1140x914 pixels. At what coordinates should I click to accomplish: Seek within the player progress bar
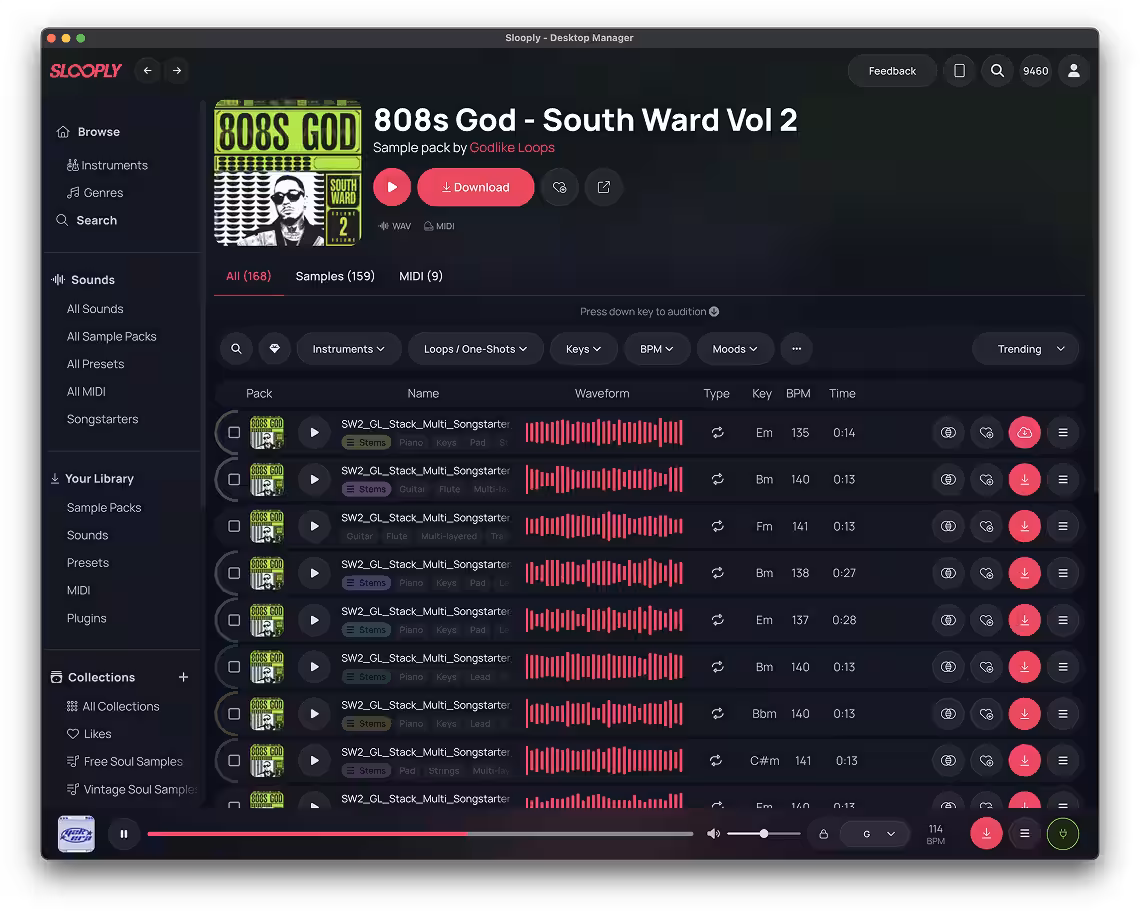(420, 834)
